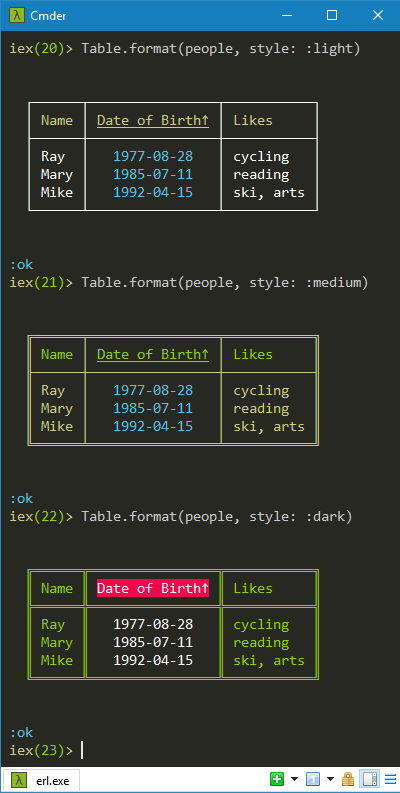
Task: Click 'Likes' header in light table
Action: [x=253, y=120]
